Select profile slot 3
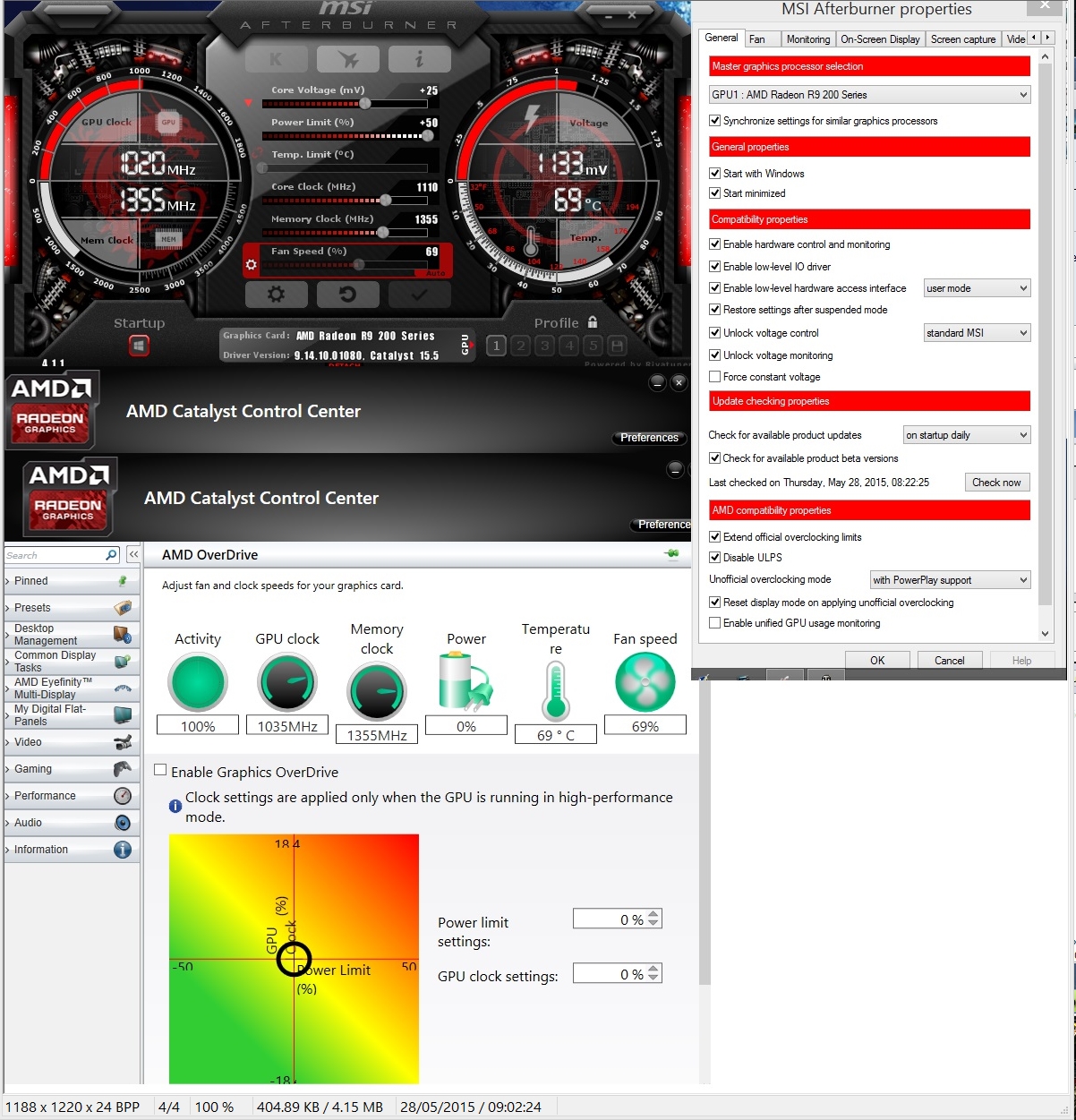Image resolution: width=1076 pixels, height=1120 pixels. pos(544,346)
